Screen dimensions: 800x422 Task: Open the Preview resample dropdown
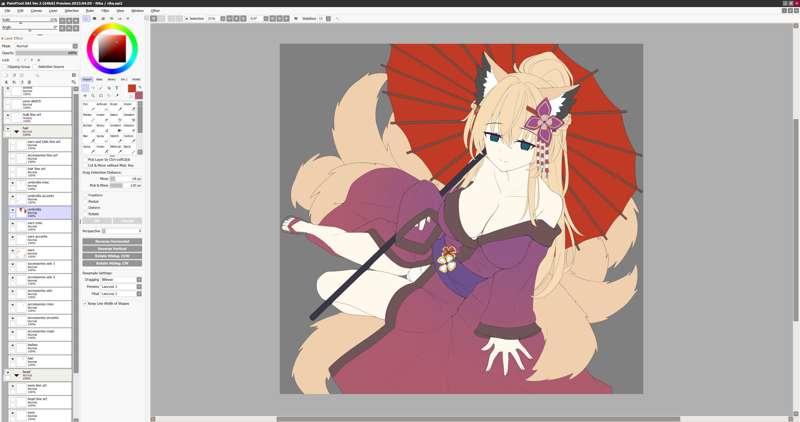[121, 287]
